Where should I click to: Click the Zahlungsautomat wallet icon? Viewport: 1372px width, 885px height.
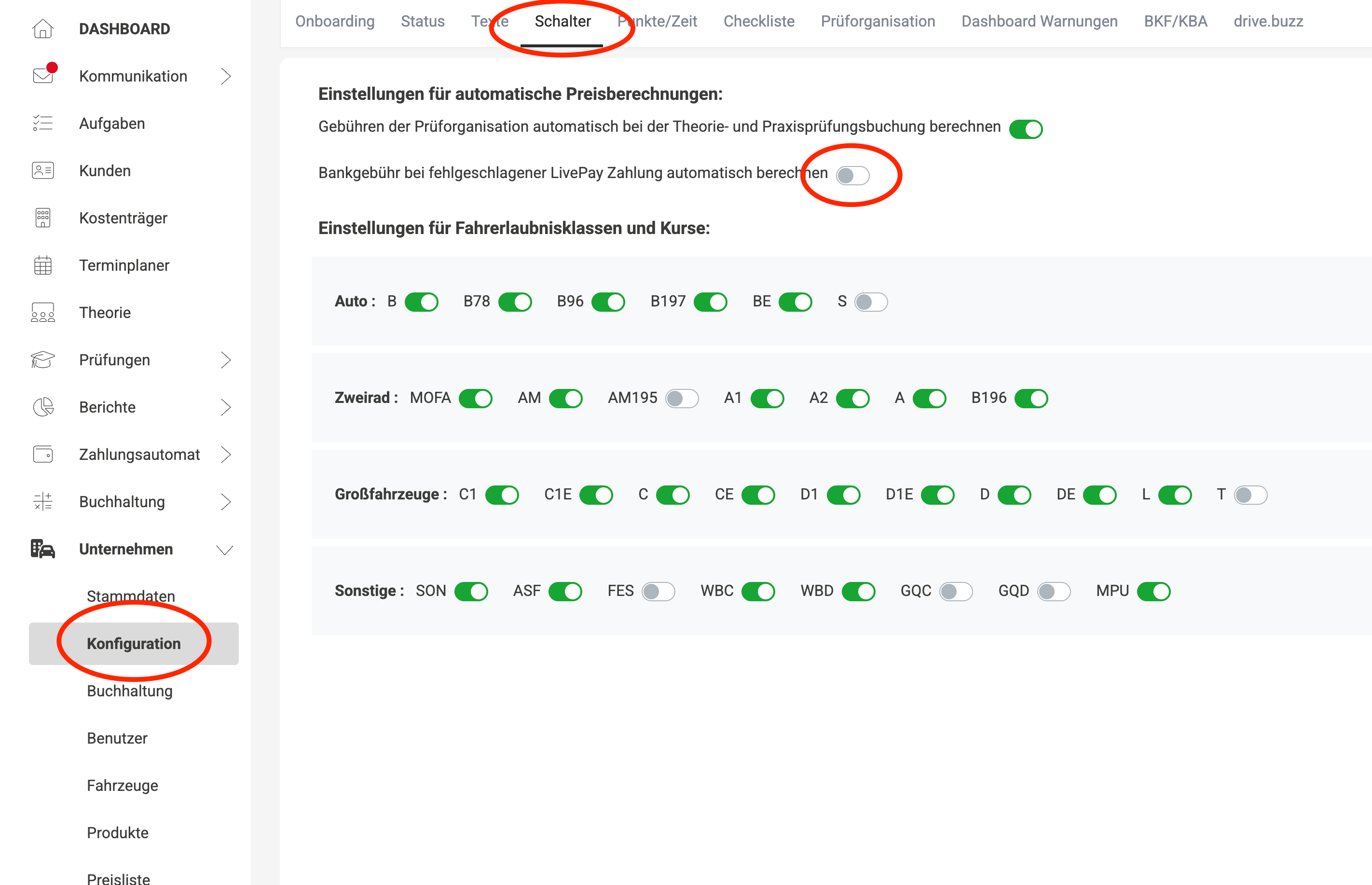(x=42, y=454)
